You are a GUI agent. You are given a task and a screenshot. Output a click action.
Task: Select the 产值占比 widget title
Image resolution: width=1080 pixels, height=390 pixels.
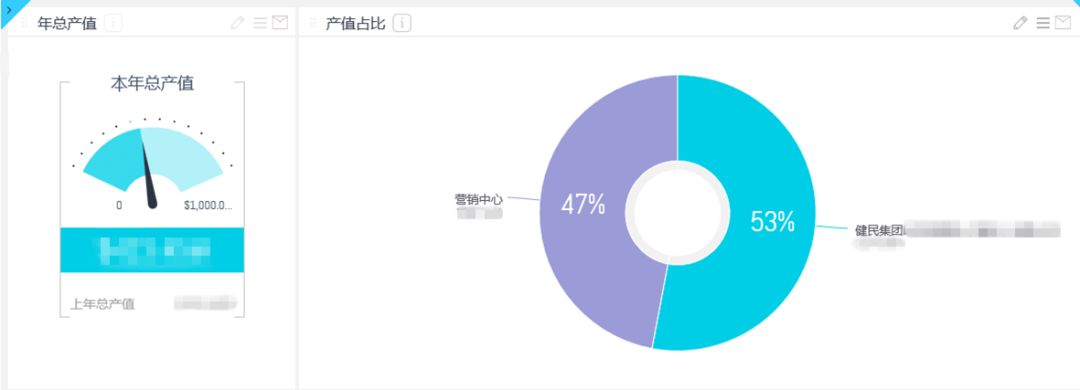click(355, 24)
